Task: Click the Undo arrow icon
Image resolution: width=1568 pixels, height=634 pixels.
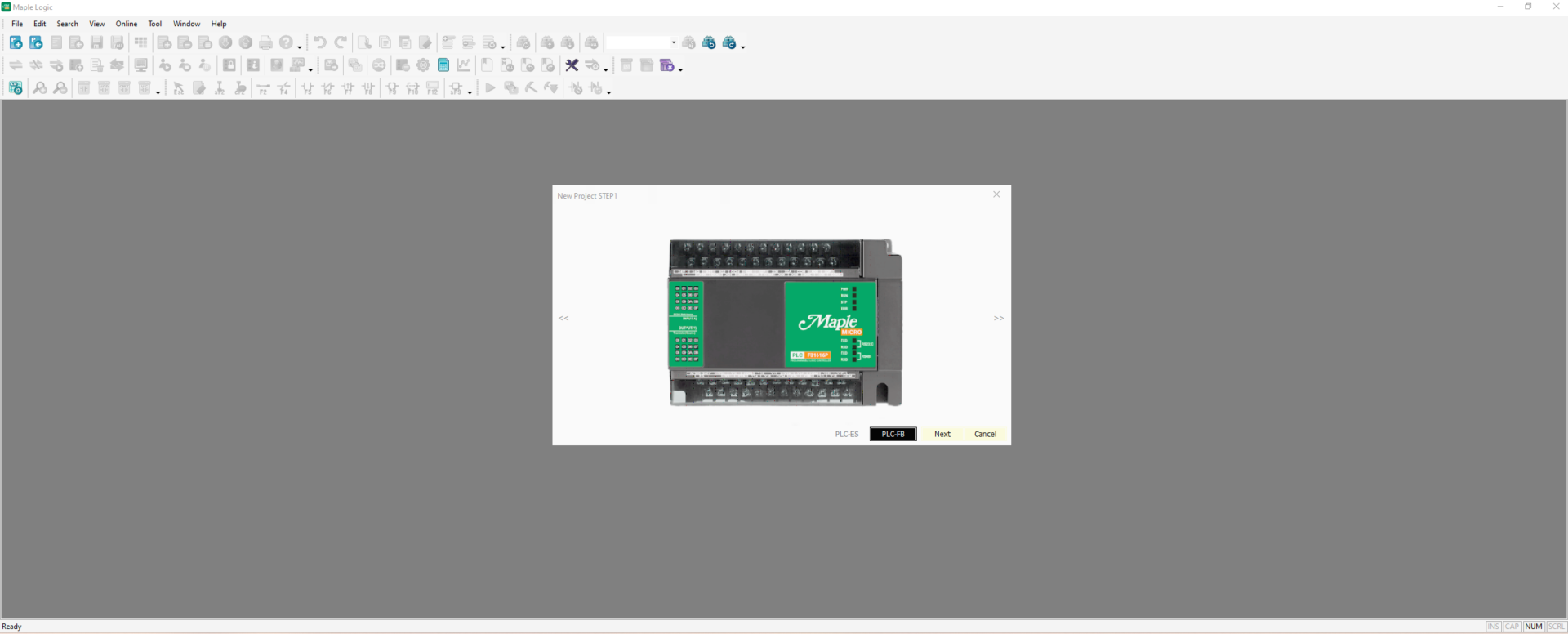Action: point(320,42)
